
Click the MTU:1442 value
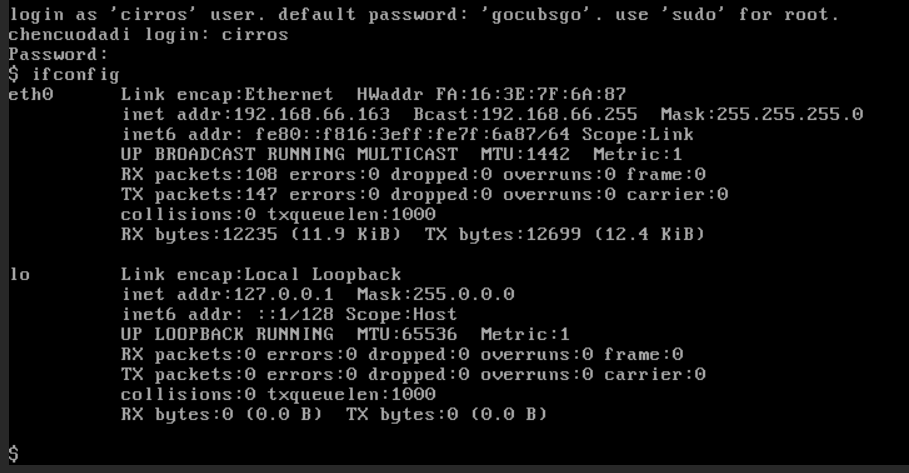click(525, 155)
